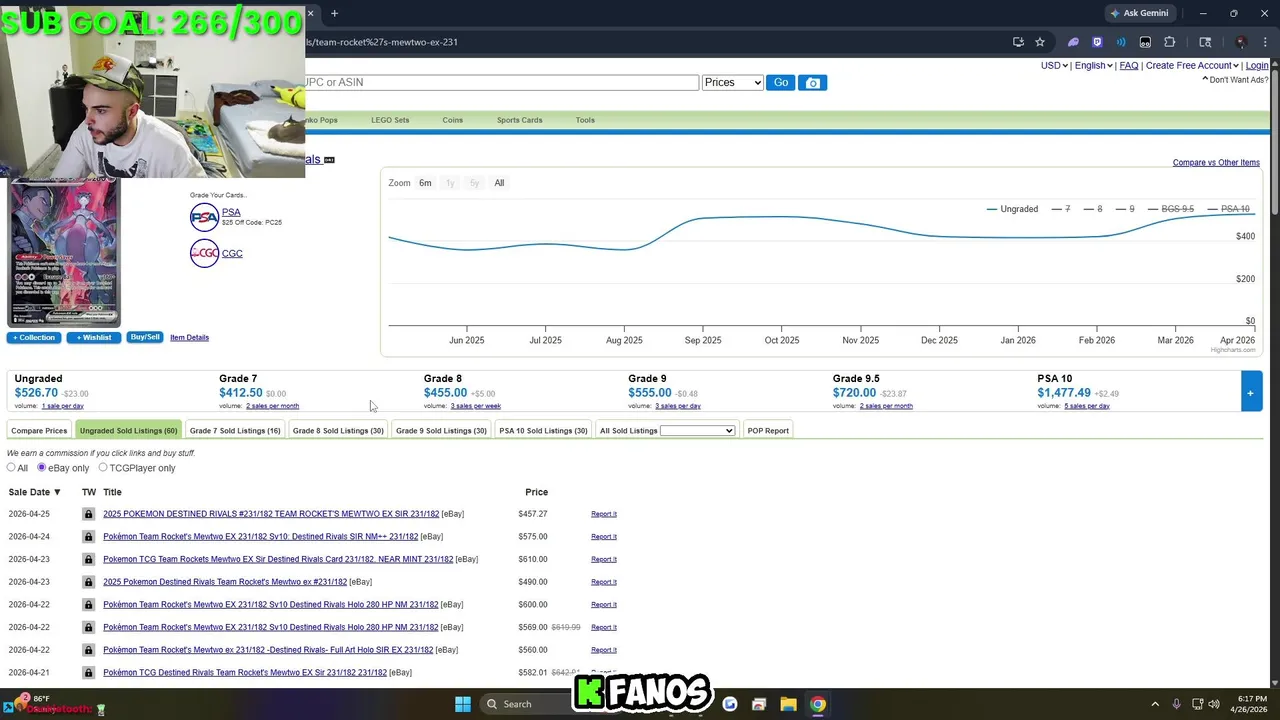Toggle grade 7 series in chart legend
Image resolution: width=1280 pixels, height=720 pixels.
coord(1060,209)
